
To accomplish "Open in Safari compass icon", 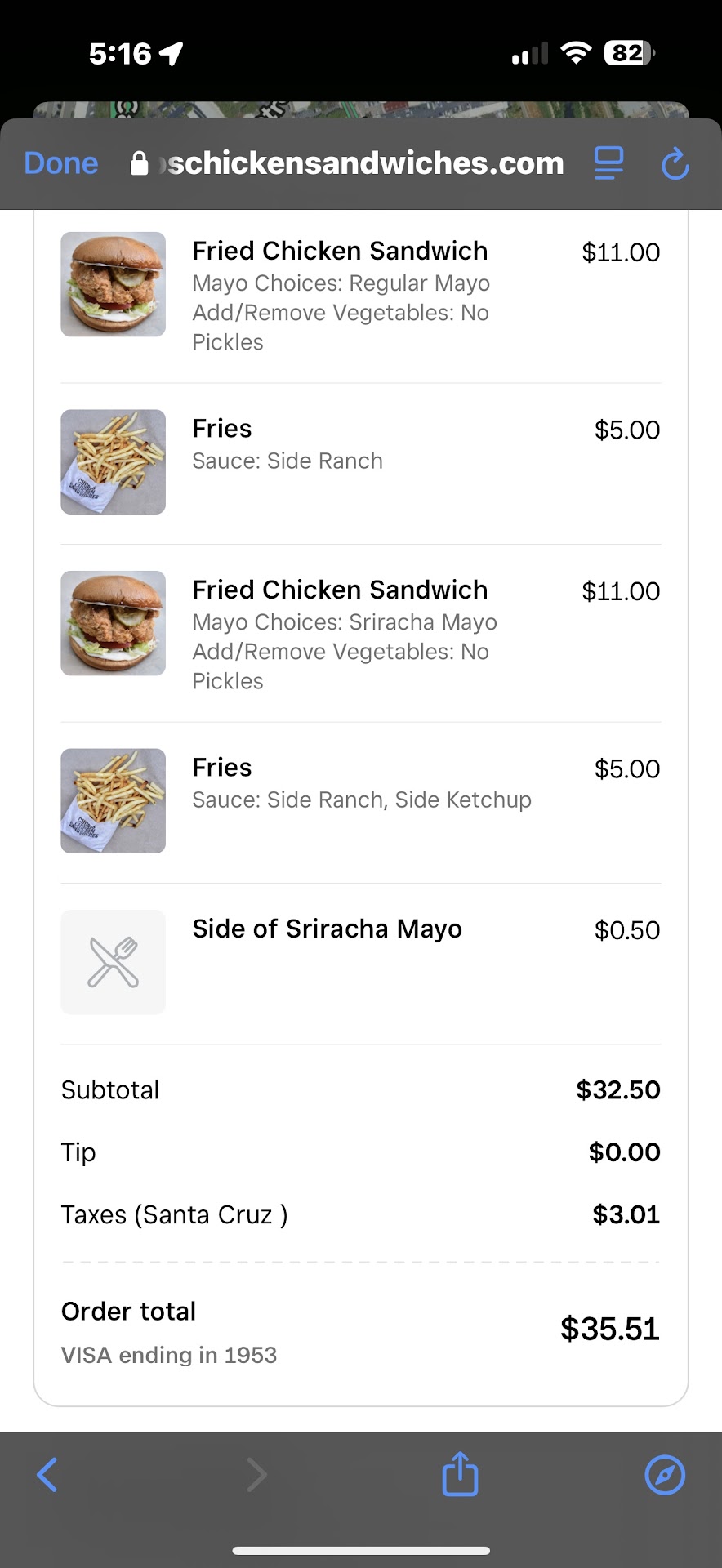I will pos(665,1475).
